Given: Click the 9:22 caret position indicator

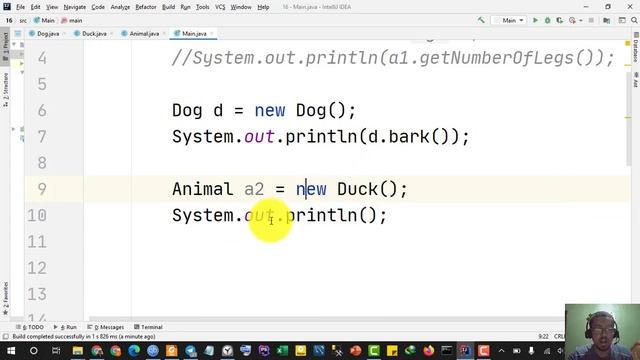Looking at the screenshot, I should point(543,337).
